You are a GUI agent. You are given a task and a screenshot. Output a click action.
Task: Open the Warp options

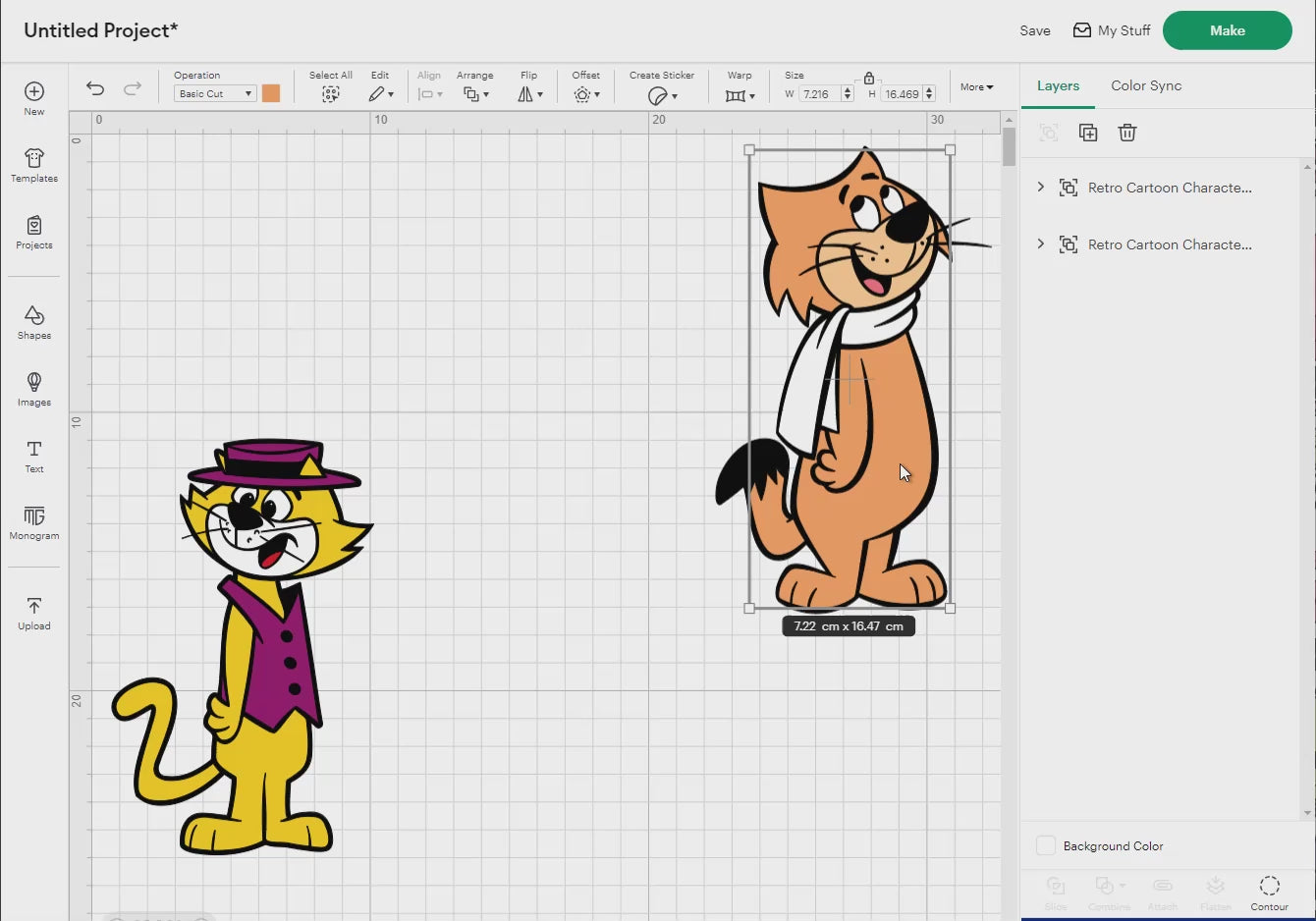(740, 95)
